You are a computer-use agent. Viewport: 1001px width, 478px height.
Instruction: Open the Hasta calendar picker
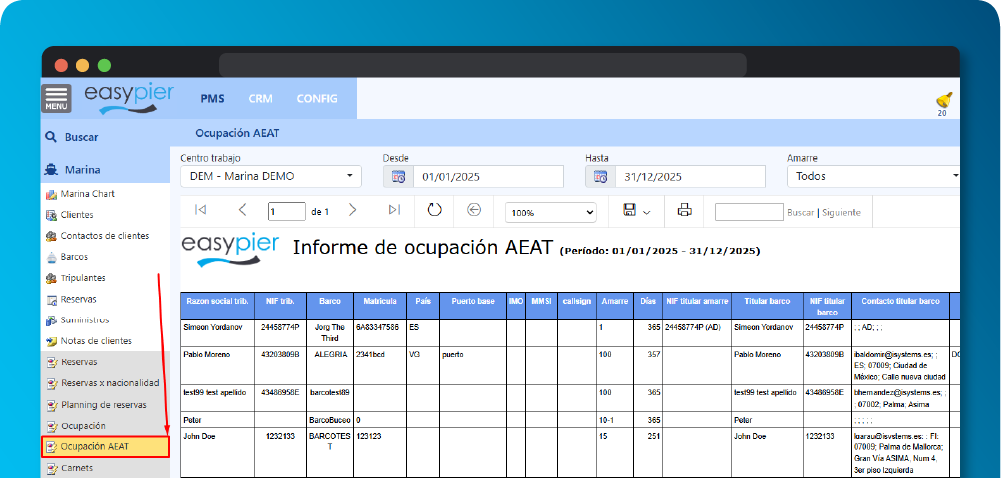pos(601,177)
